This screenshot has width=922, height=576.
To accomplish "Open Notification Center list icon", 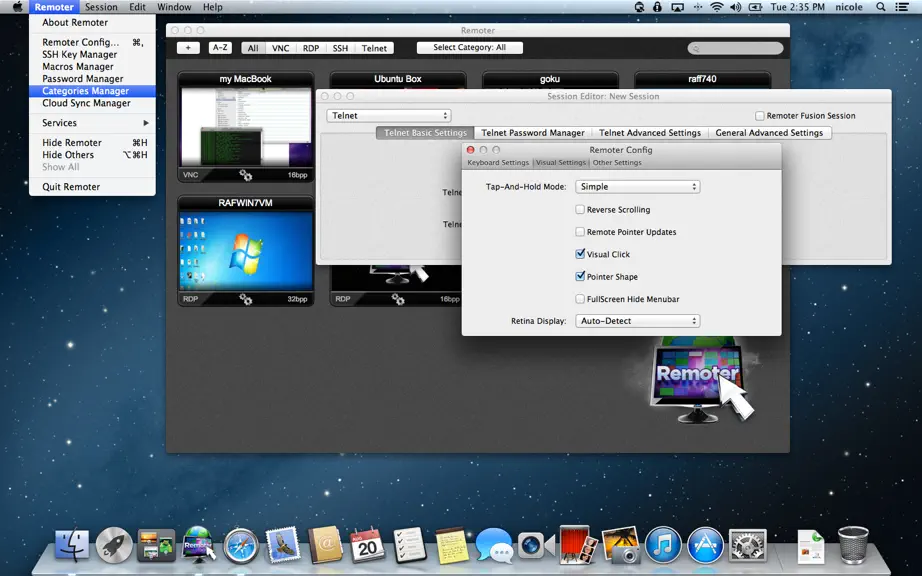I will pyautogui.click(x=901, y=7).
